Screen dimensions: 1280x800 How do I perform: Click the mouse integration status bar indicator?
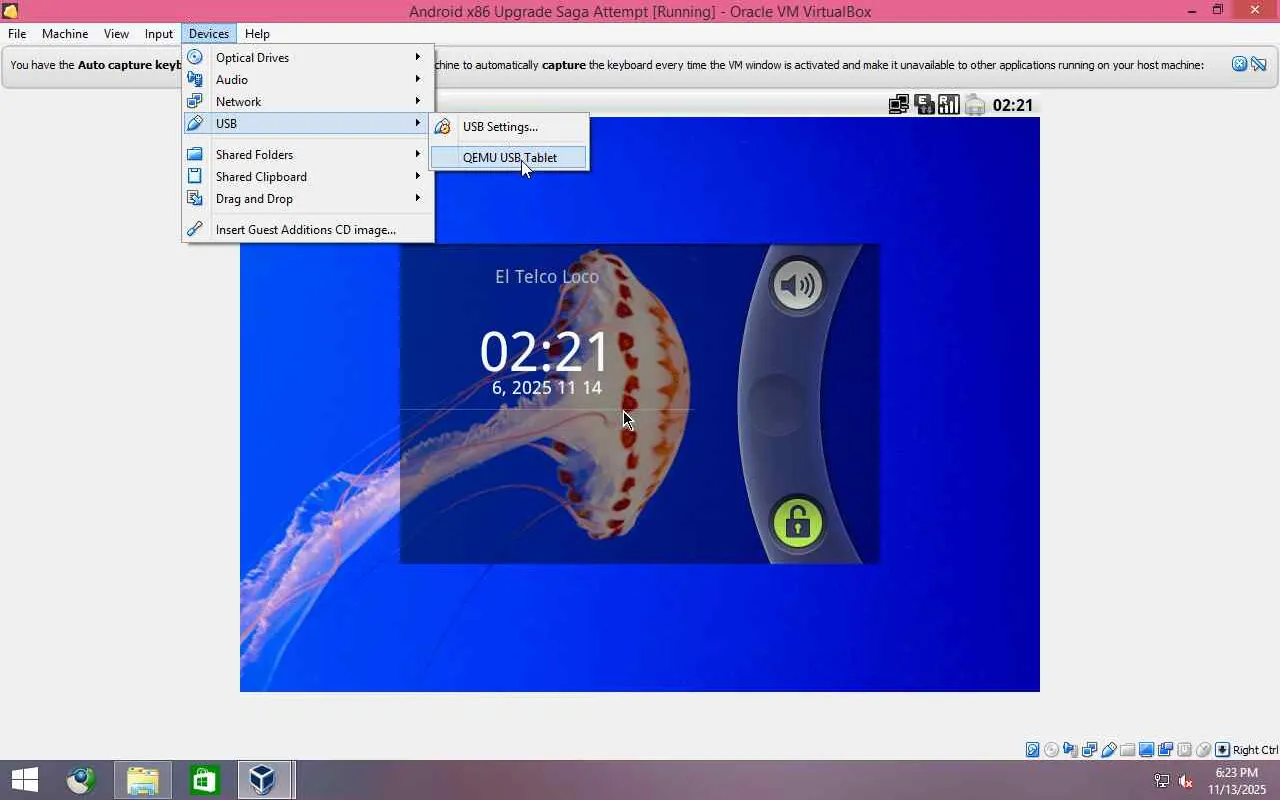click(1203, 750)
